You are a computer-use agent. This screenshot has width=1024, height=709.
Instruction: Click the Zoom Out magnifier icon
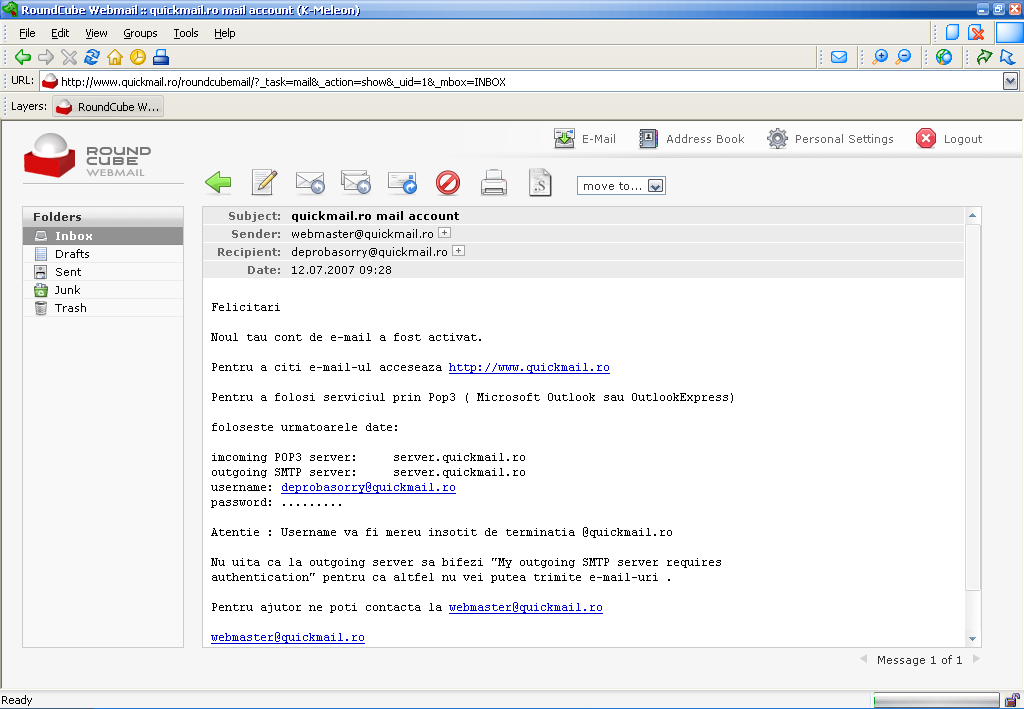pyautogui.click(x=903, y=57)
